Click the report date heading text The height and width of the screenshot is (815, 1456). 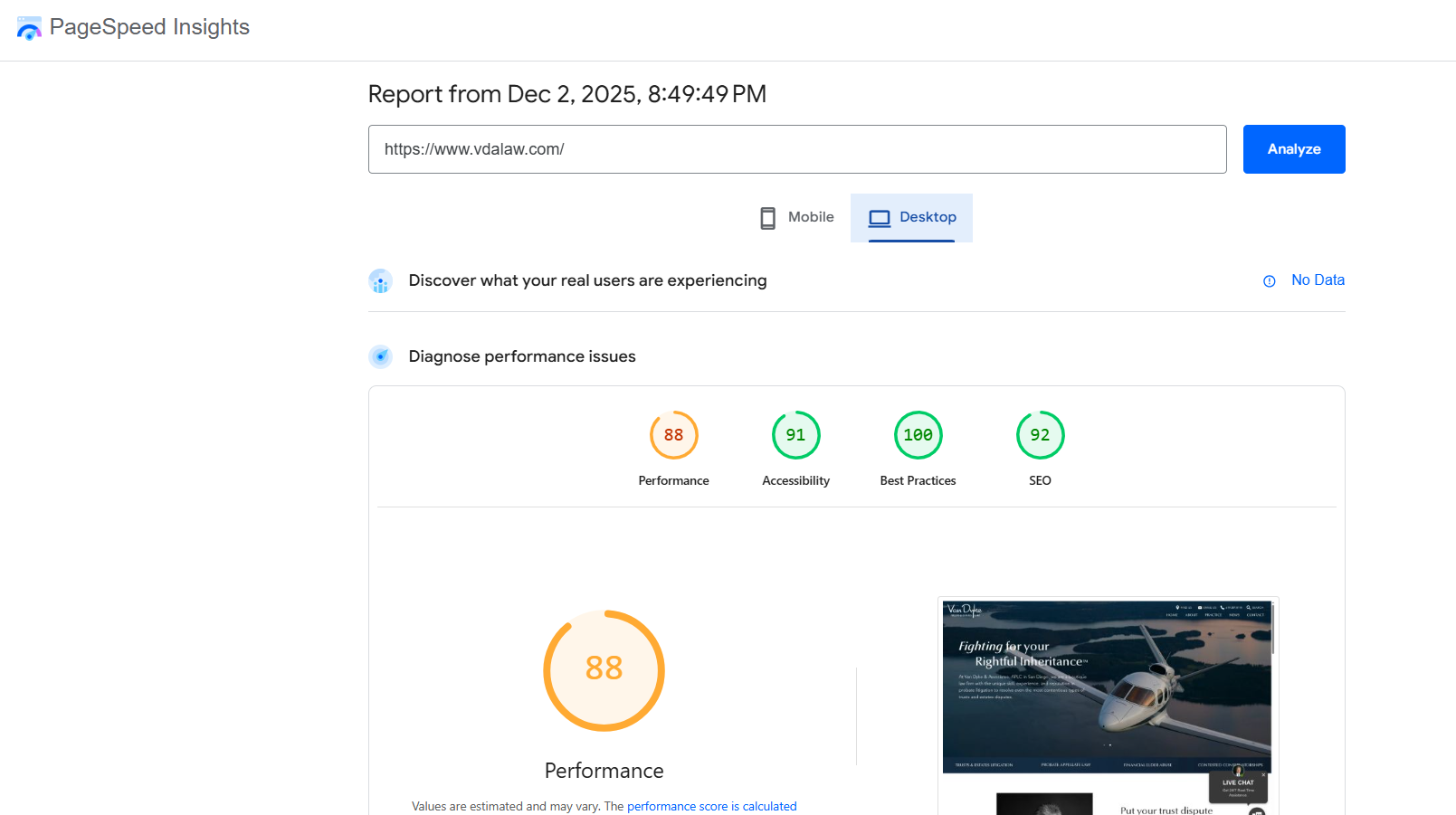tap(567, 94)
